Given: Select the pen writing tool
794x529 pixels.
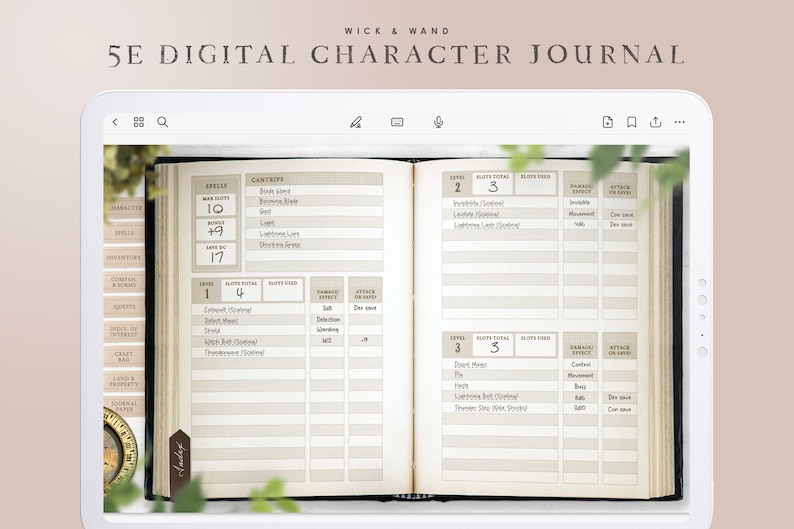Looking at the screenshot, I should tap(356, 122).
